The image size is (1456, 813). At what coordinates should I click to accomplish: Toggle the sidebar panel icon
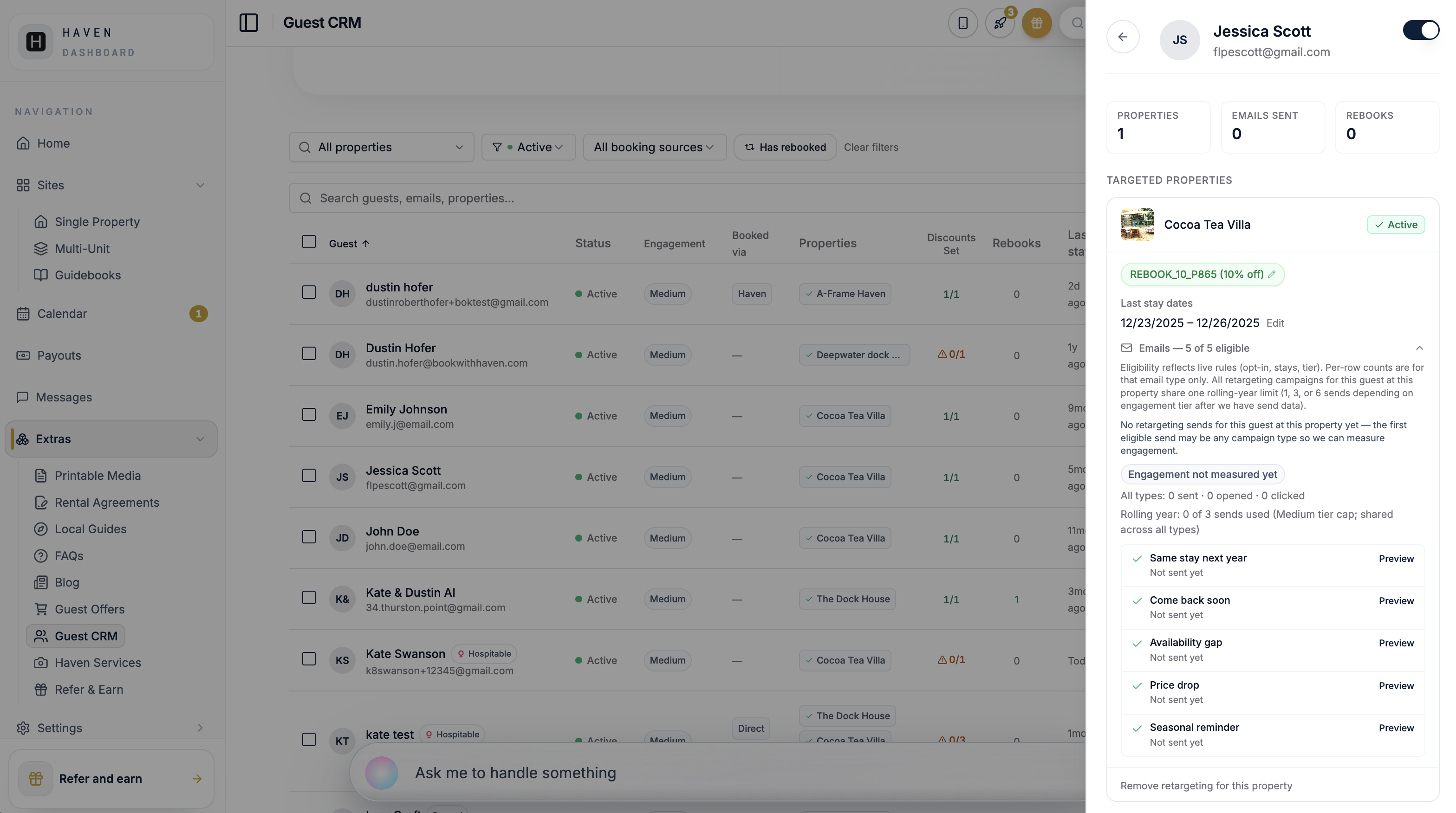click(x=249, y=23)
